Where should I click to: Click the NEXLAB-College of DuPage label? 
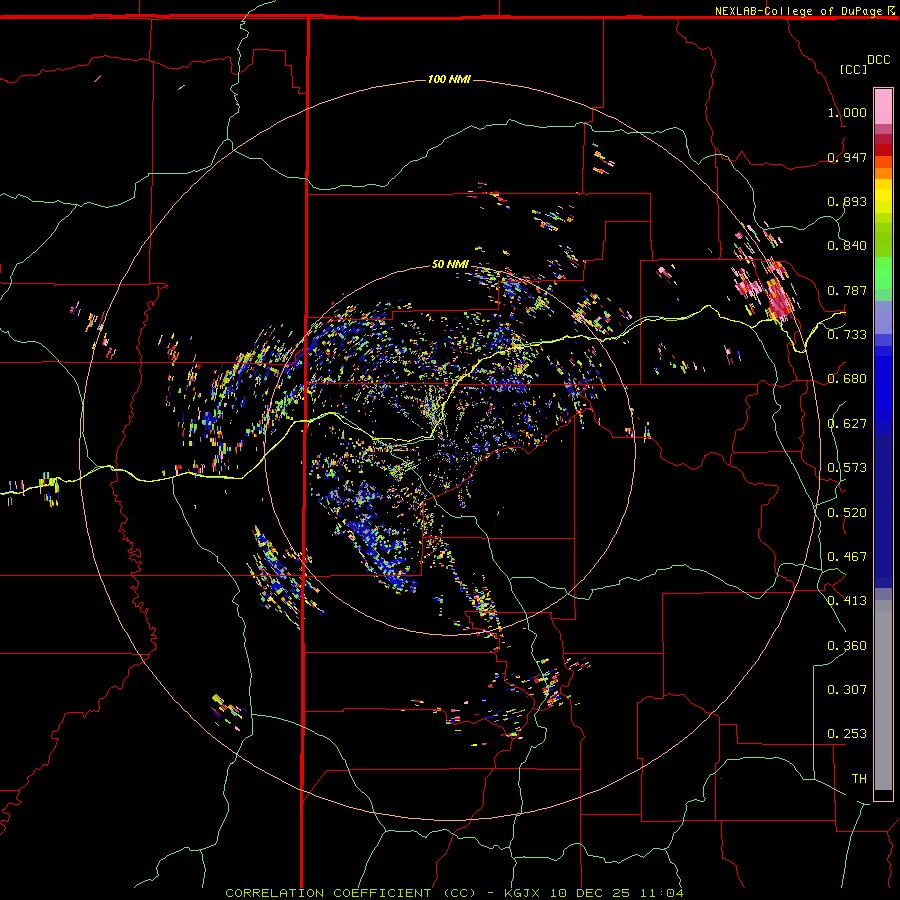pos(800,11)
